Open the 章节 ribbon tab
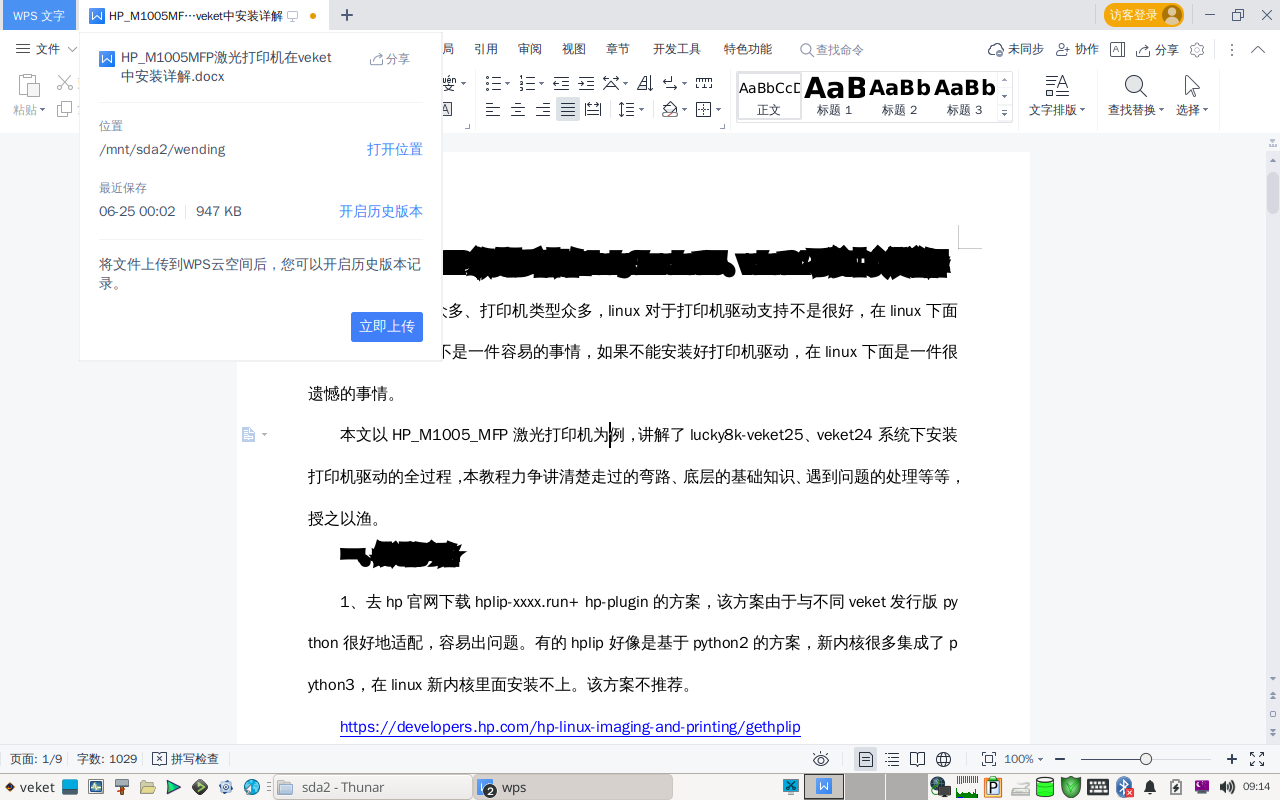 coord(618,49)
